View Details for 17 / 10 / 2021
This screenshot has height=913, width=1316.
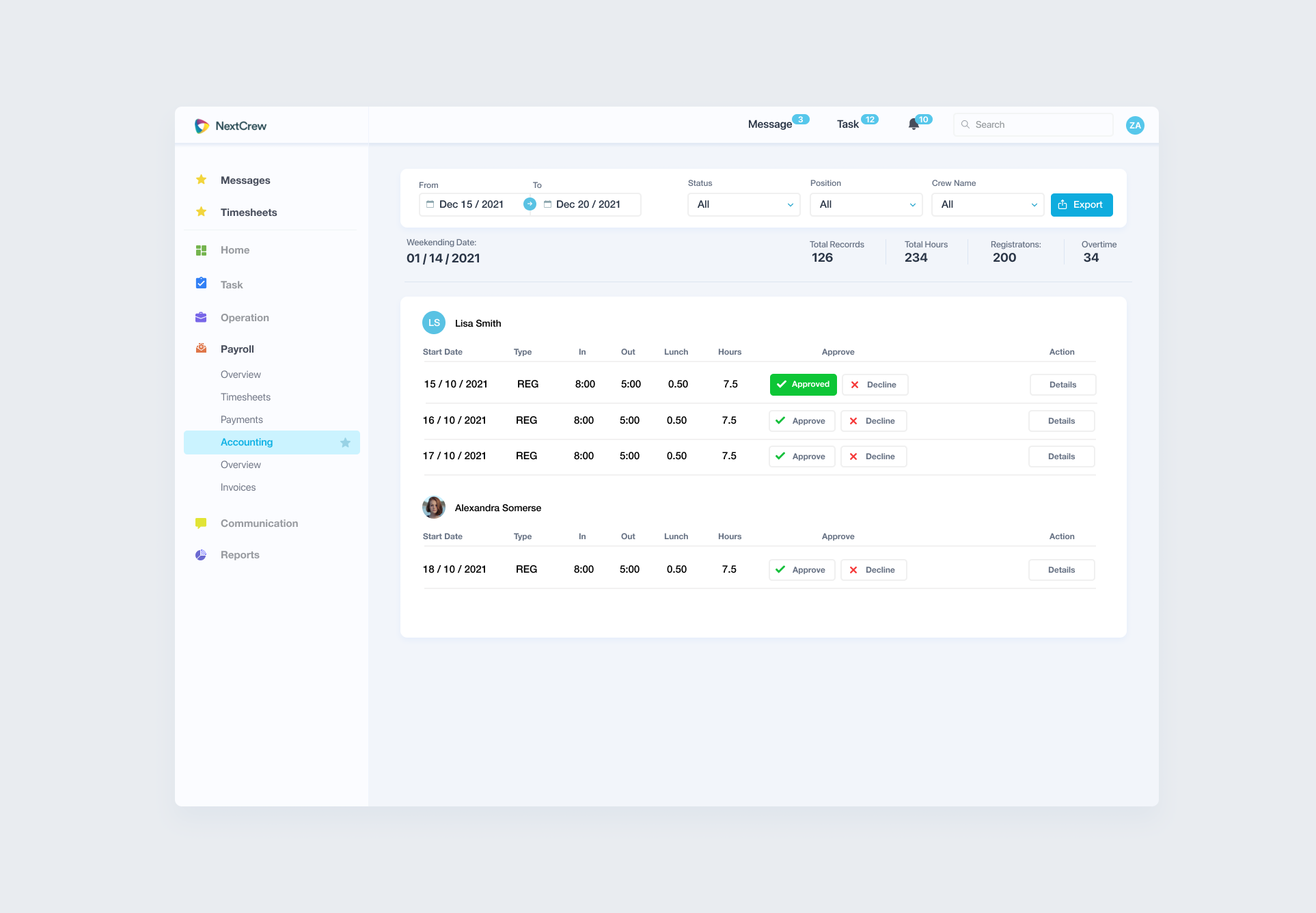point(1061,457)
